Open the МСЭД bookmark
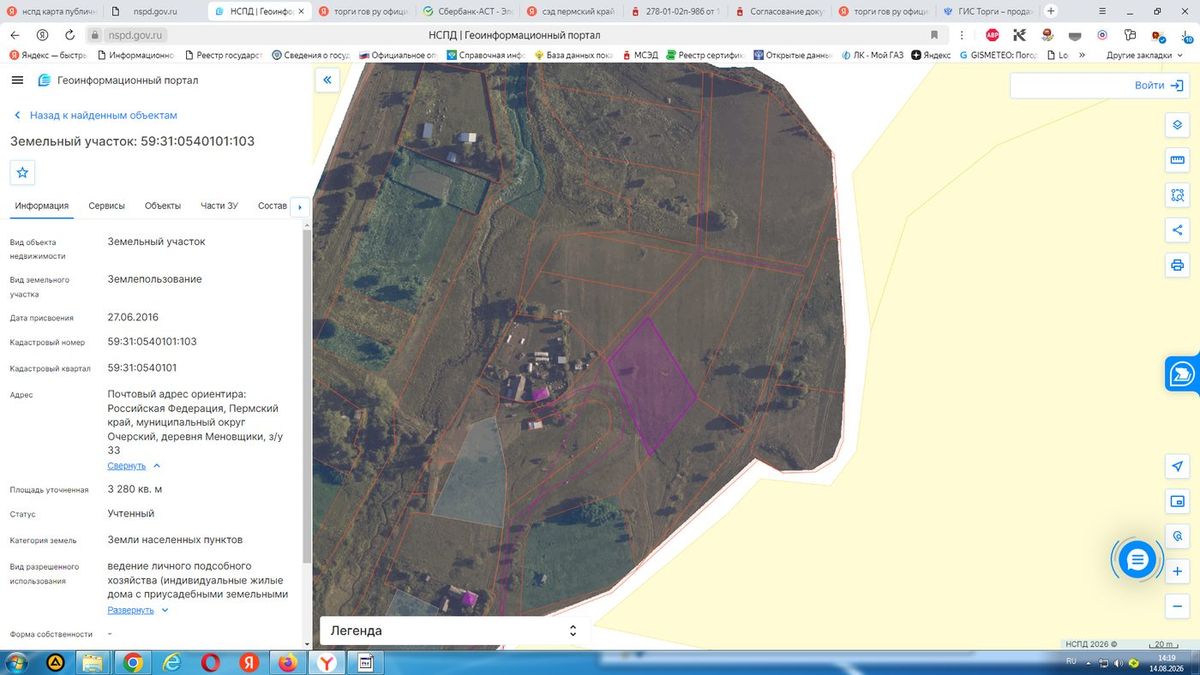This screenshot has width=1200, height=675. 640,55
